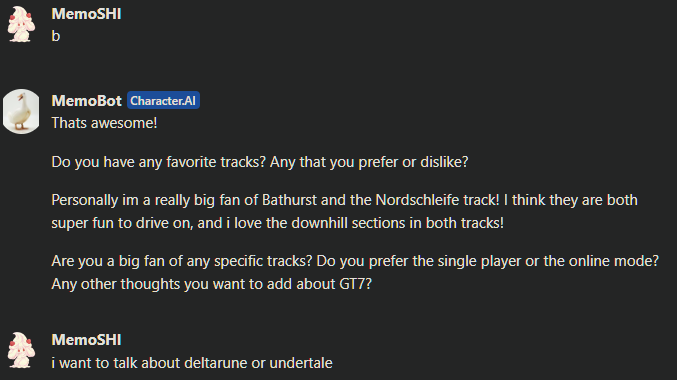Viewport: 677px width, 380px height.
Task: Click the 'Thats awesome!' message line
Action: [104, 123]
